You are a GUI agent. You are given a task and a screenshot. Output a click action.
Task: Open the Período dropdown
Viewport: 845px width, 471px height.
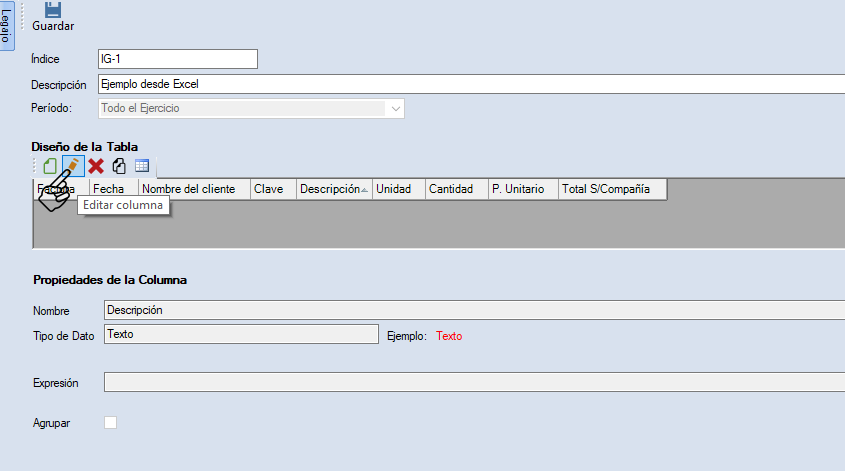[396, 108]
